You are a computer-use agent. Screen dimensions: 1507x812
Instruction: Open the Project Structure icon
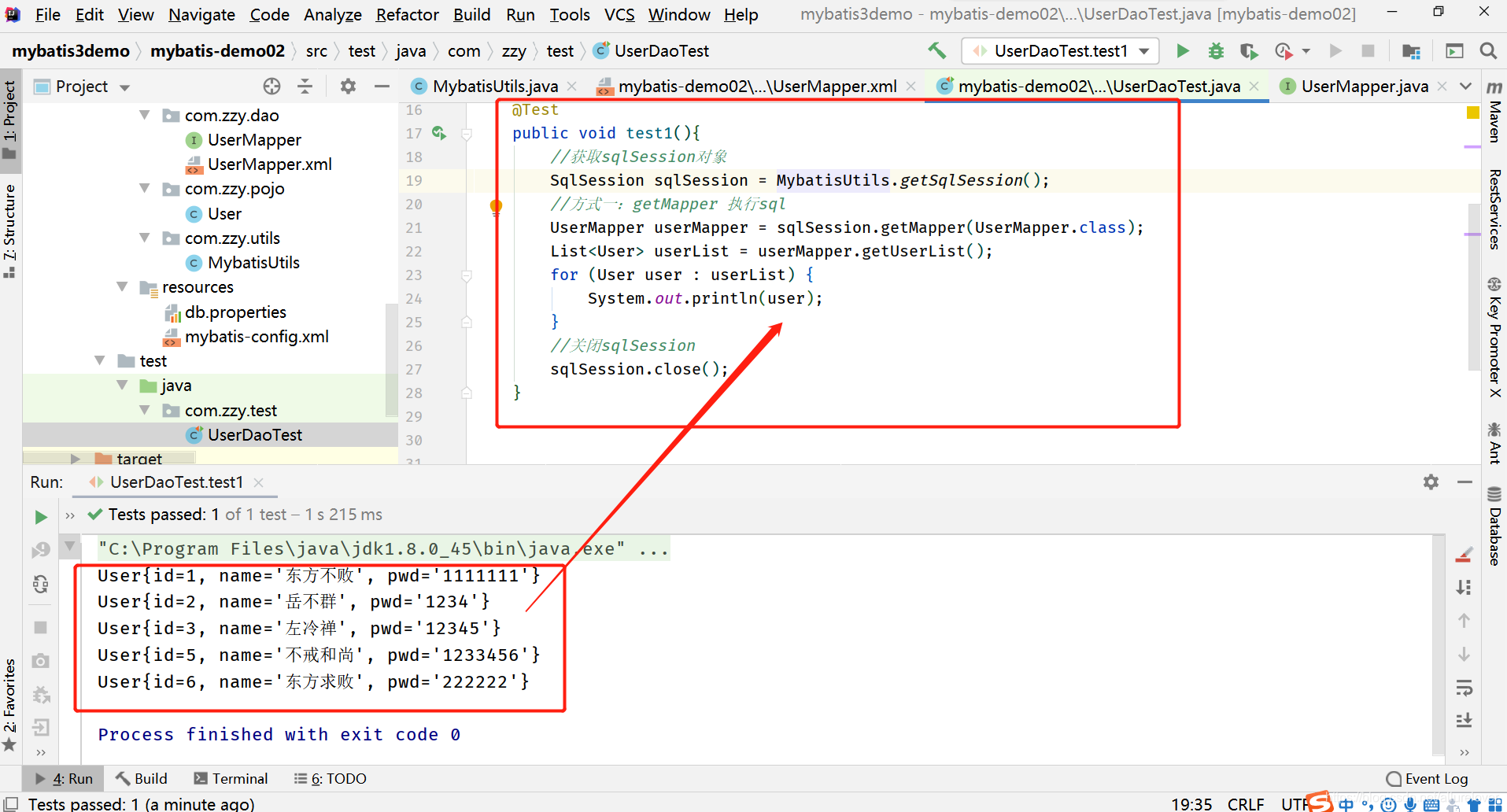[1411, 51]
